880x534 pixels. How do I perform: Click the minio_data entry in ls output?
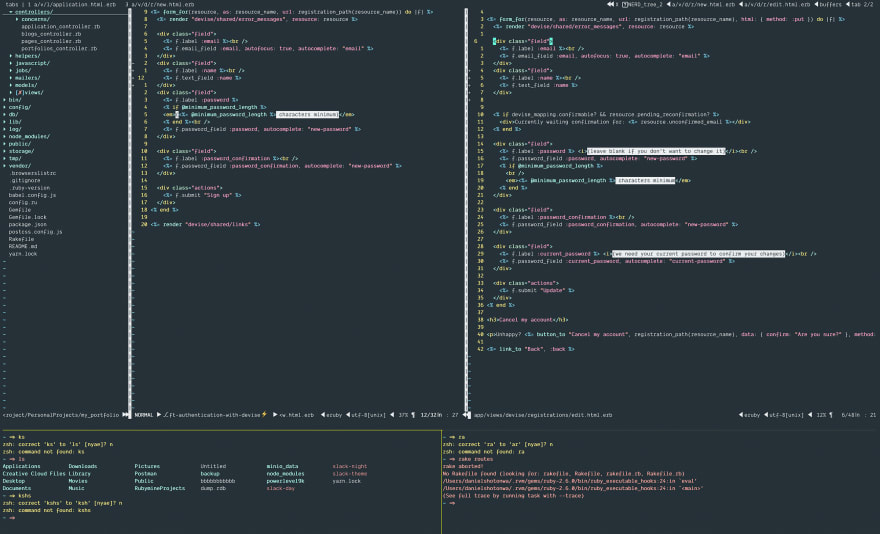point(282,467)
